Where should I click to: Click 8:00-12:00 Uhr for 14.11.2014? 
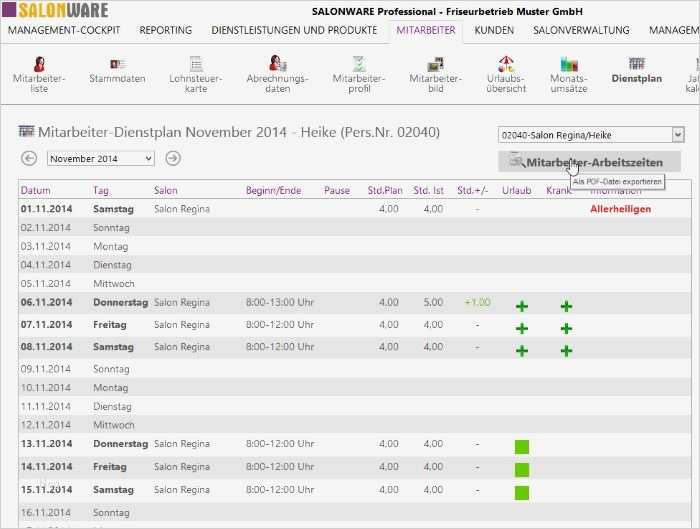click(x=280, y=467)
